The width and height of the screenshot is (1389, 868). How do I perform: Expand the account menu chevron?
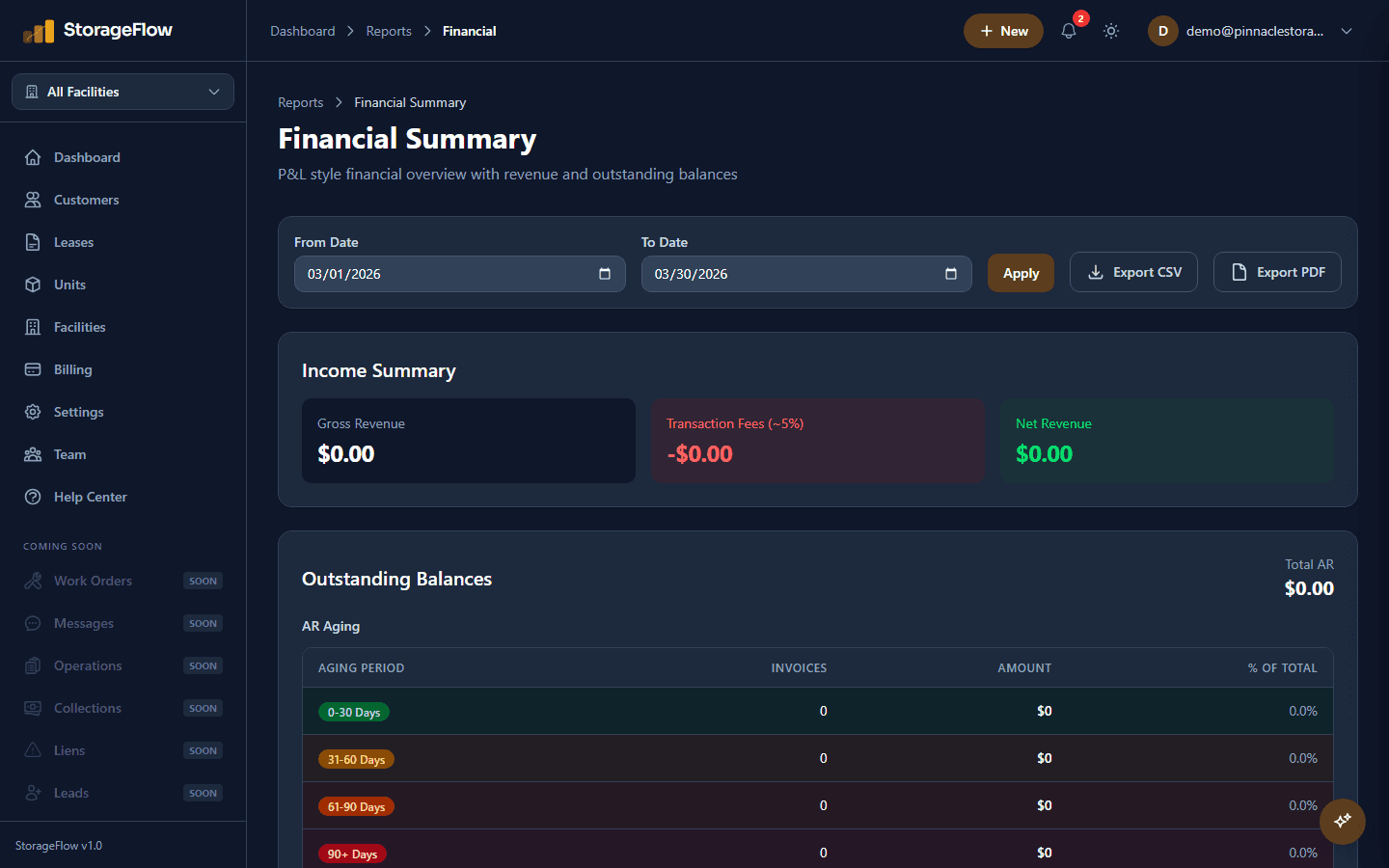click(x=1347, y=31)
